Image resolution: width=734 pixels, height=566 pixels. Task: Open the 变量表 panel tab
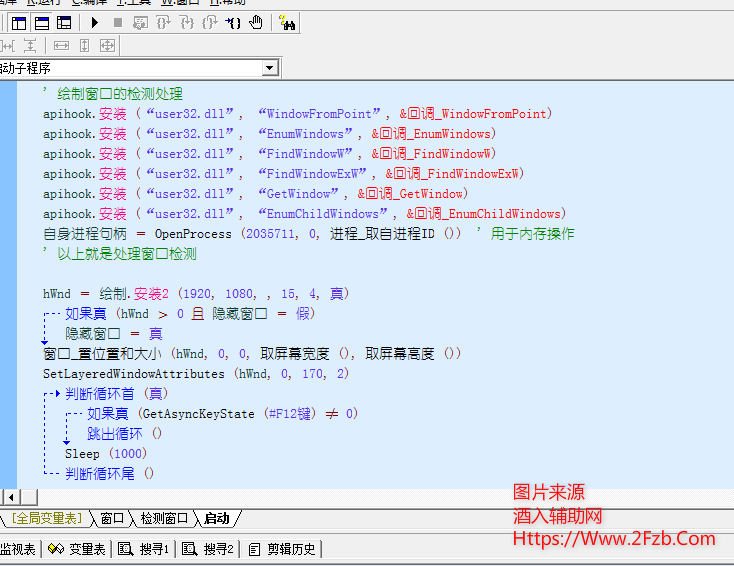click(x=78, y=549)
